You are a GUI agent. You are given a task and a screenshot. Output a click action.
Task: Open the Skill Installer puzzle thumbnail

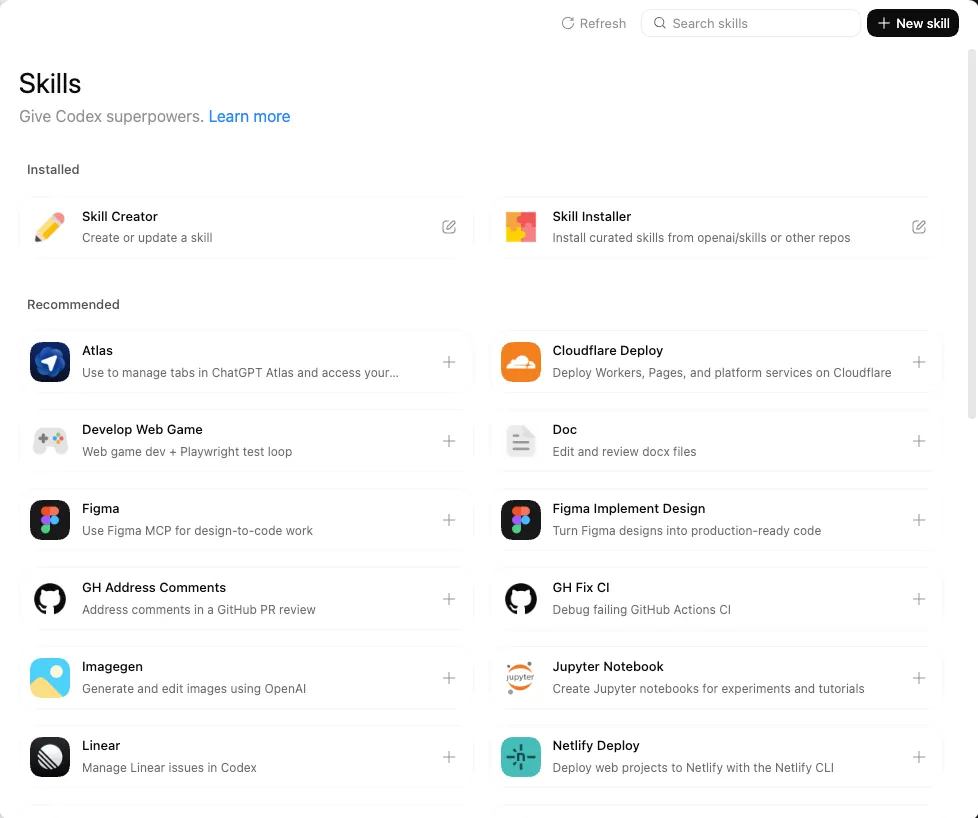pyautogui.click(x=520, y=227)
